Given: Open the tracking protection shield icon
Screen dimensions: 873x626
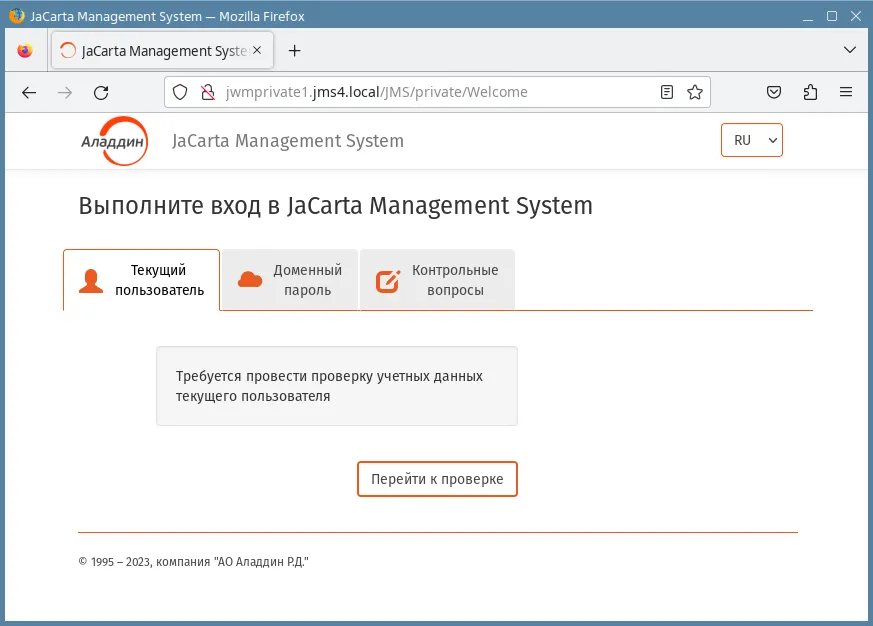Looking at the screenshot, I should click(180, 92).
